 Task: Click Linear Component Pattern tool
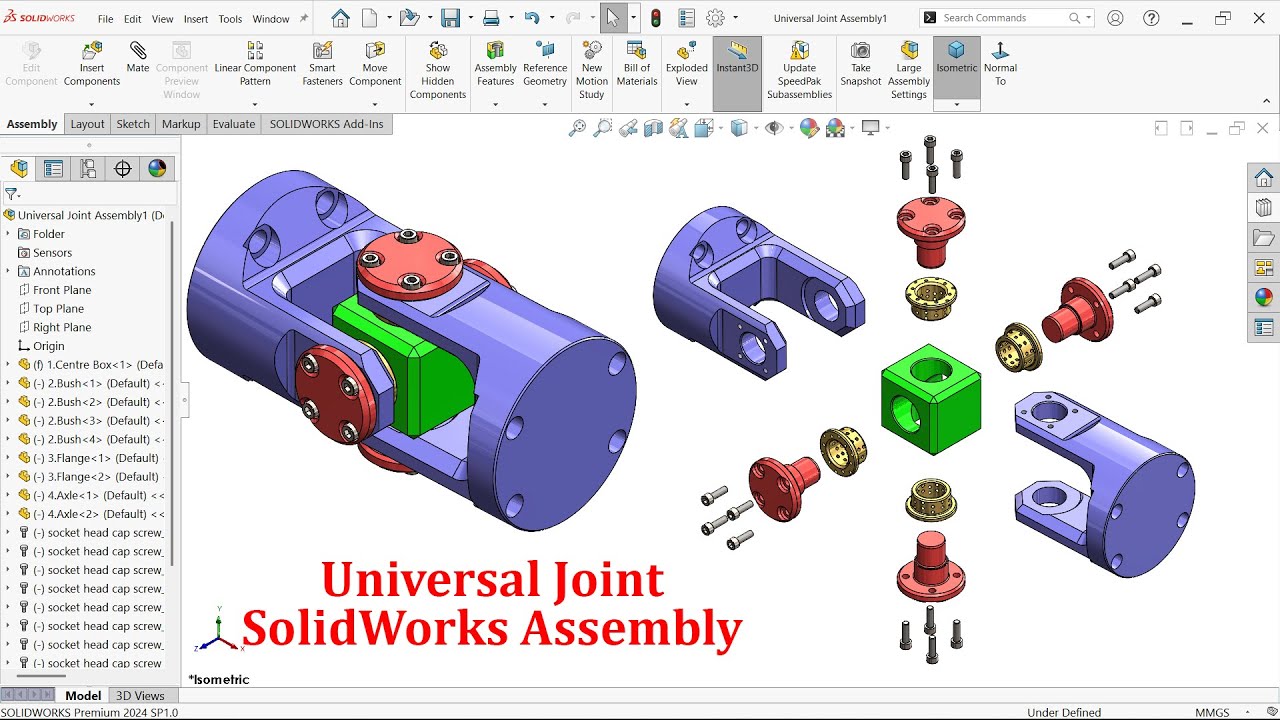coord(255,65)
